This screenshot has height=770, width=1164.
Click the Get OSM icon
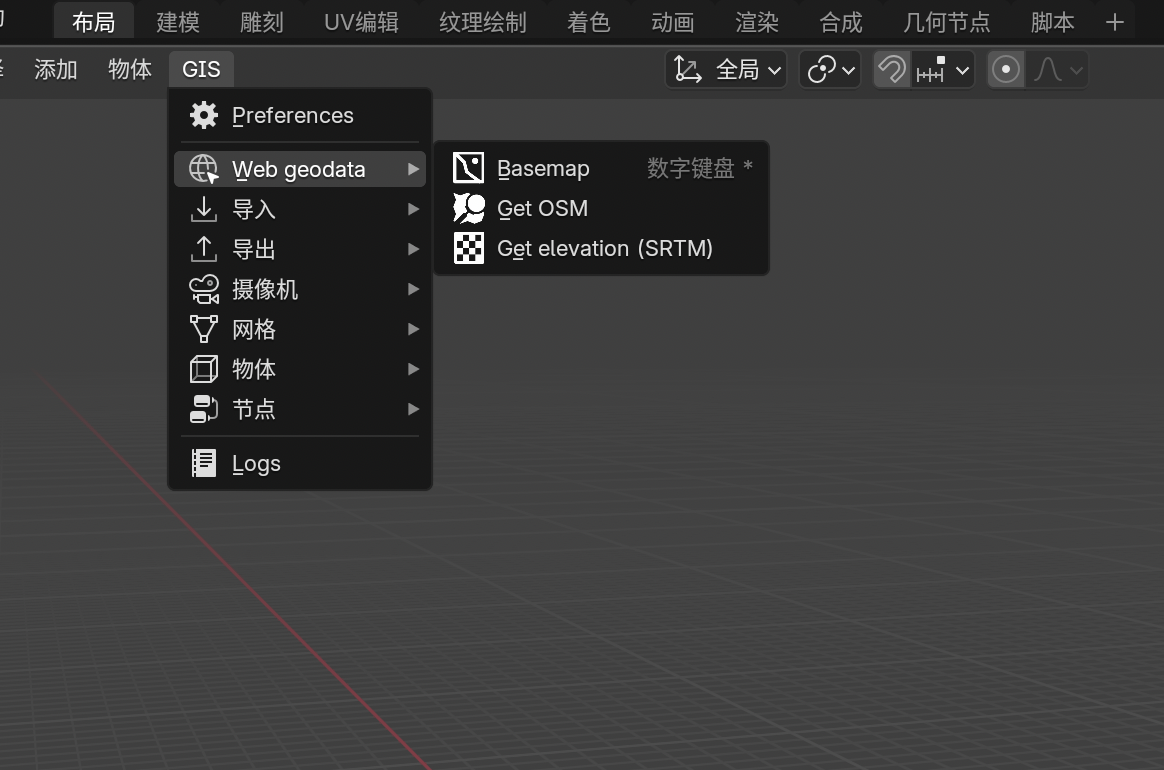point(468,208)
